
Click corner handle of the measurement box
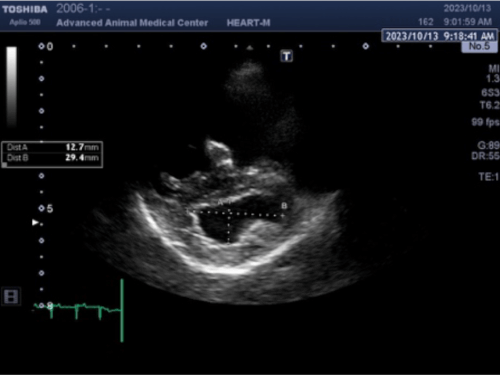click(4, 165)
